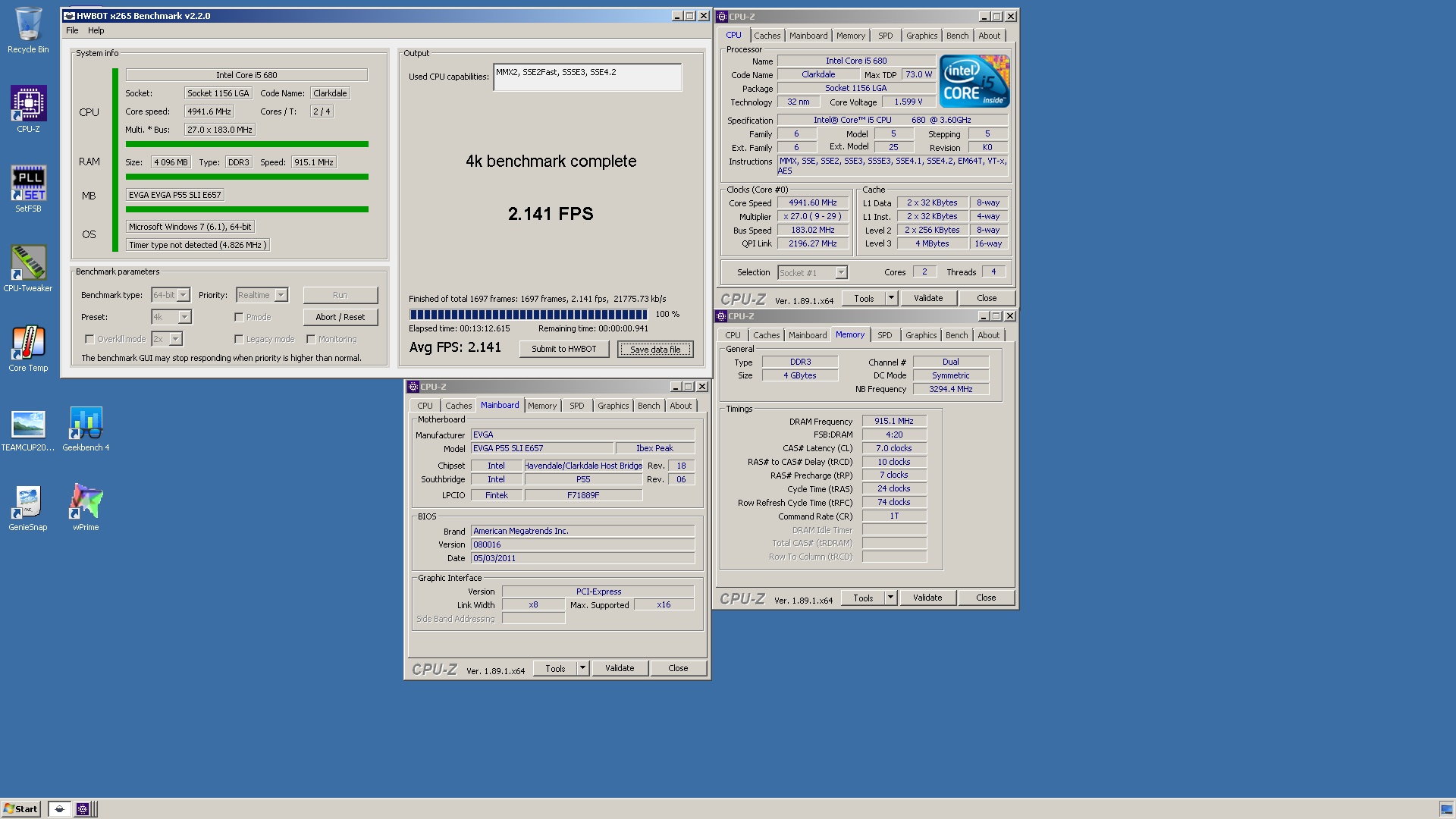Click the Submit to HWBOT button
The width and height of the screenshot is (1456, 819).
coord(564,349)
